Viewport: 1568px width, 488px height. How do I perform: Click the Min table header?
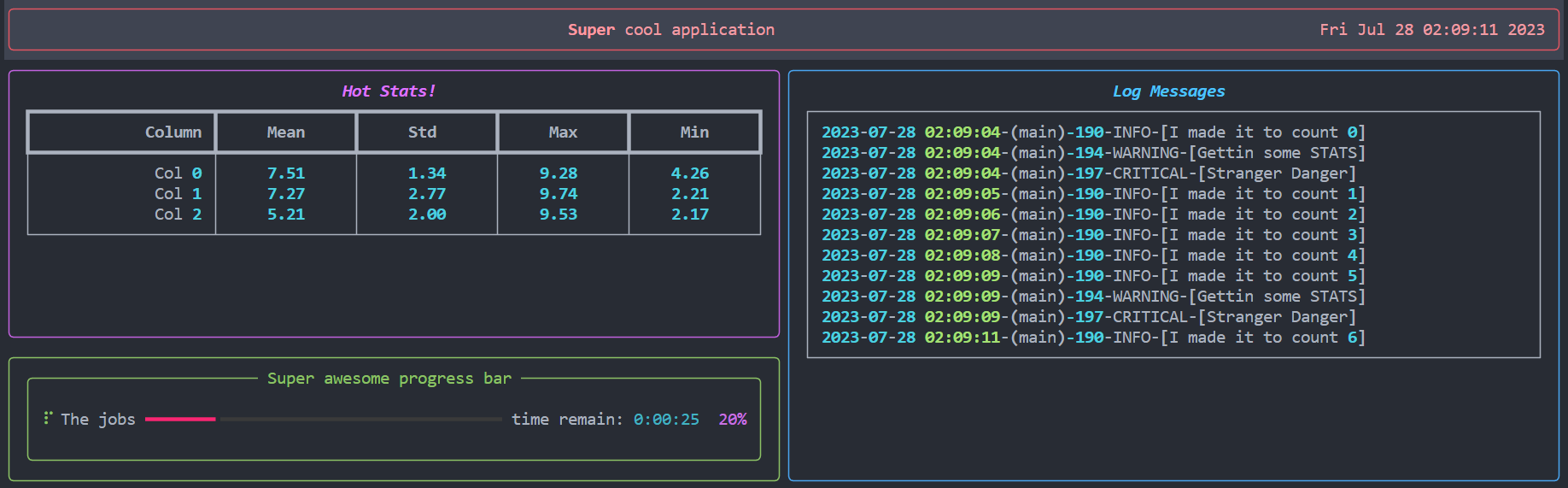tap(694, 132)
